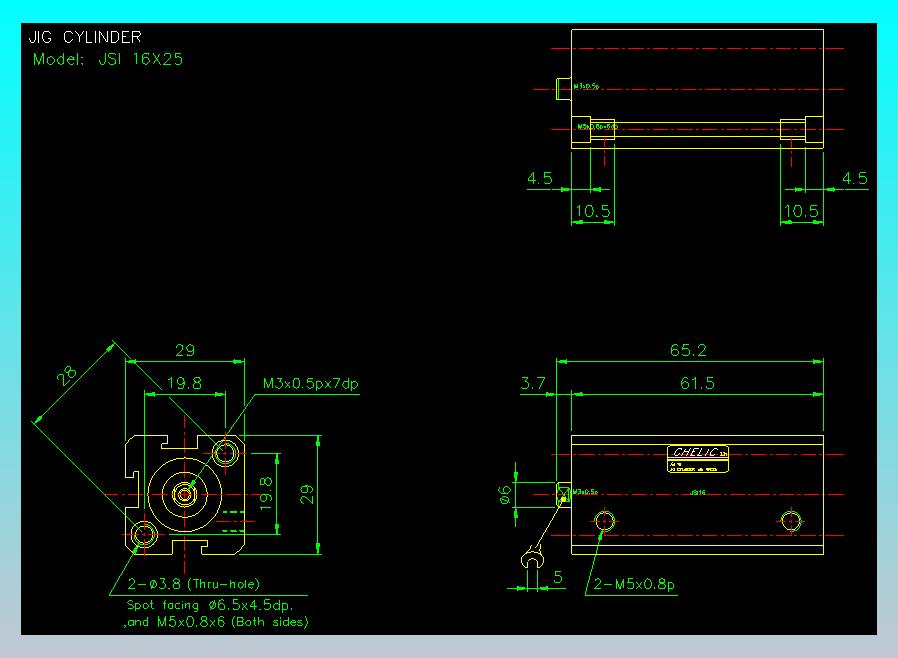
Task: Select the CHELIC nameplate on cylinder body
Action: pyautogui.click(x=698, y=459)
